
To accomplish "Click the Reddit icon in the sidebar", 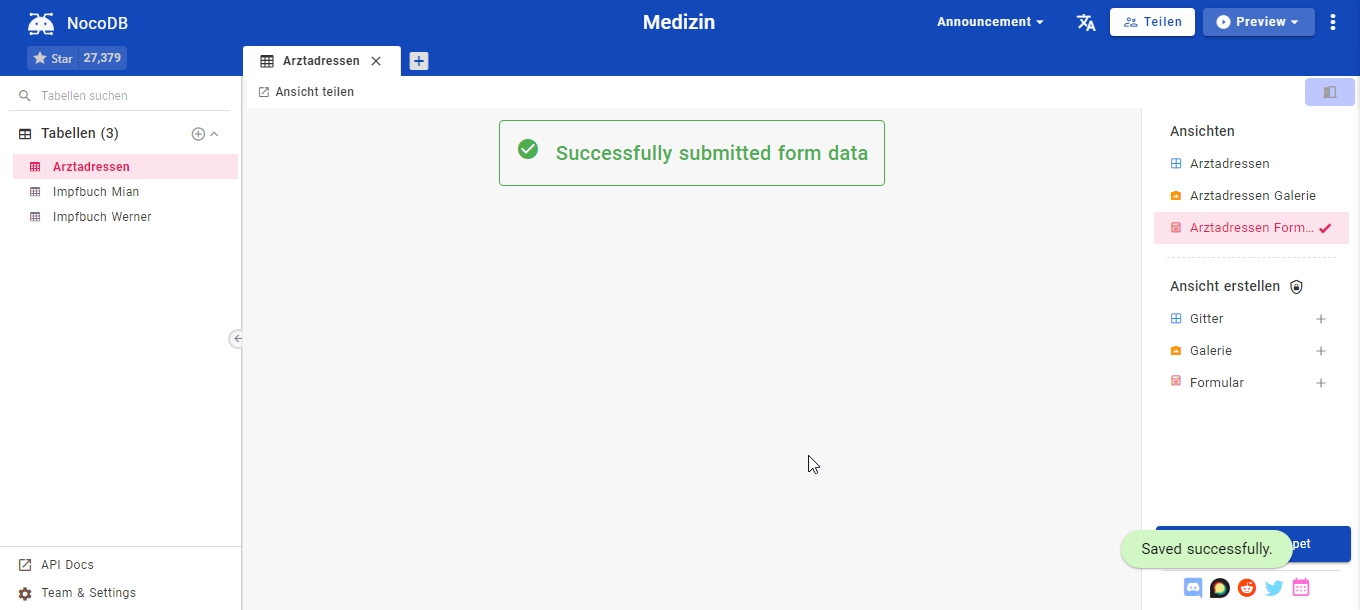I will click(1246, 588).
